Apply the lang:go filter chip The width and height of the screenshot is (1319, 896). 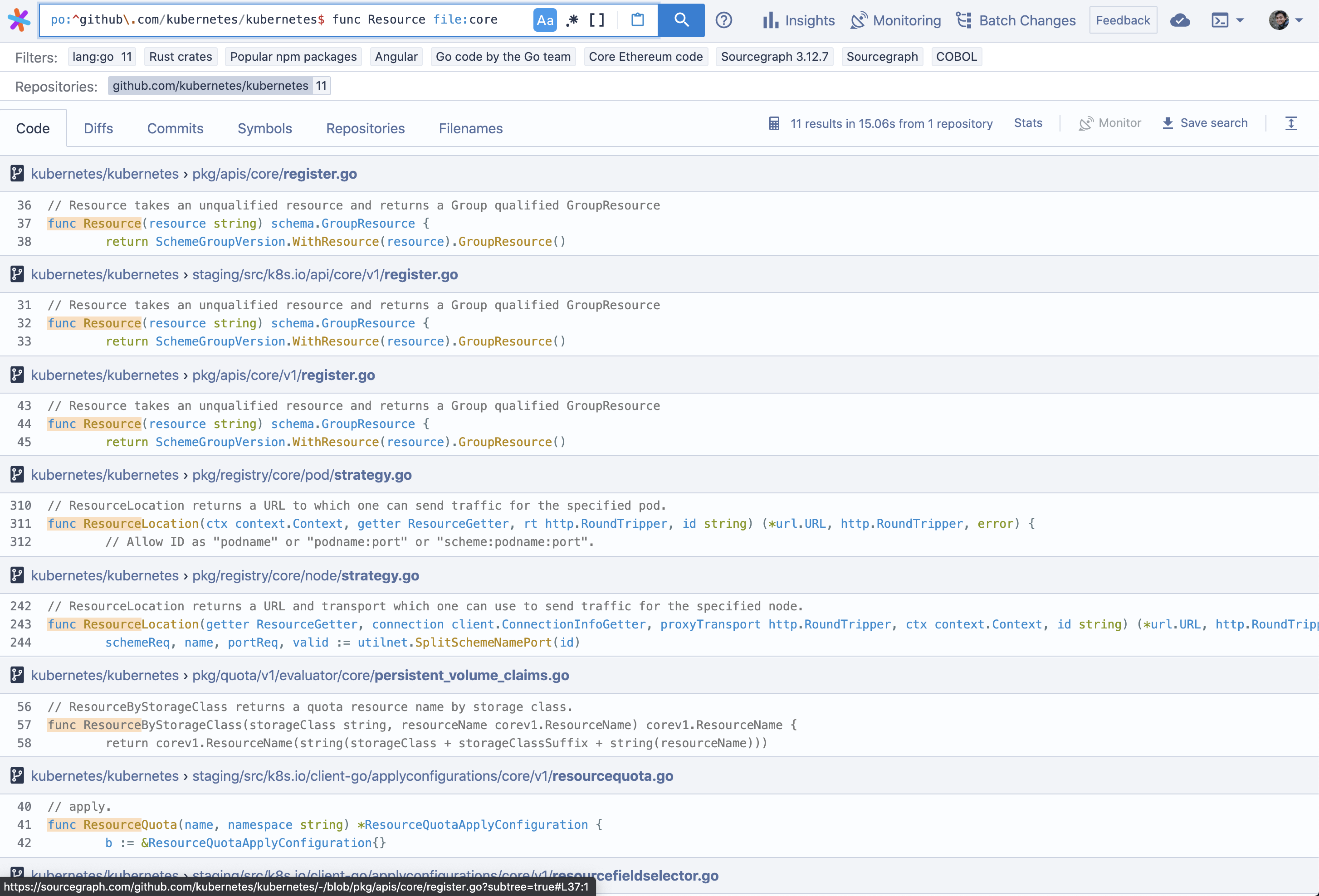coord(102,57)
